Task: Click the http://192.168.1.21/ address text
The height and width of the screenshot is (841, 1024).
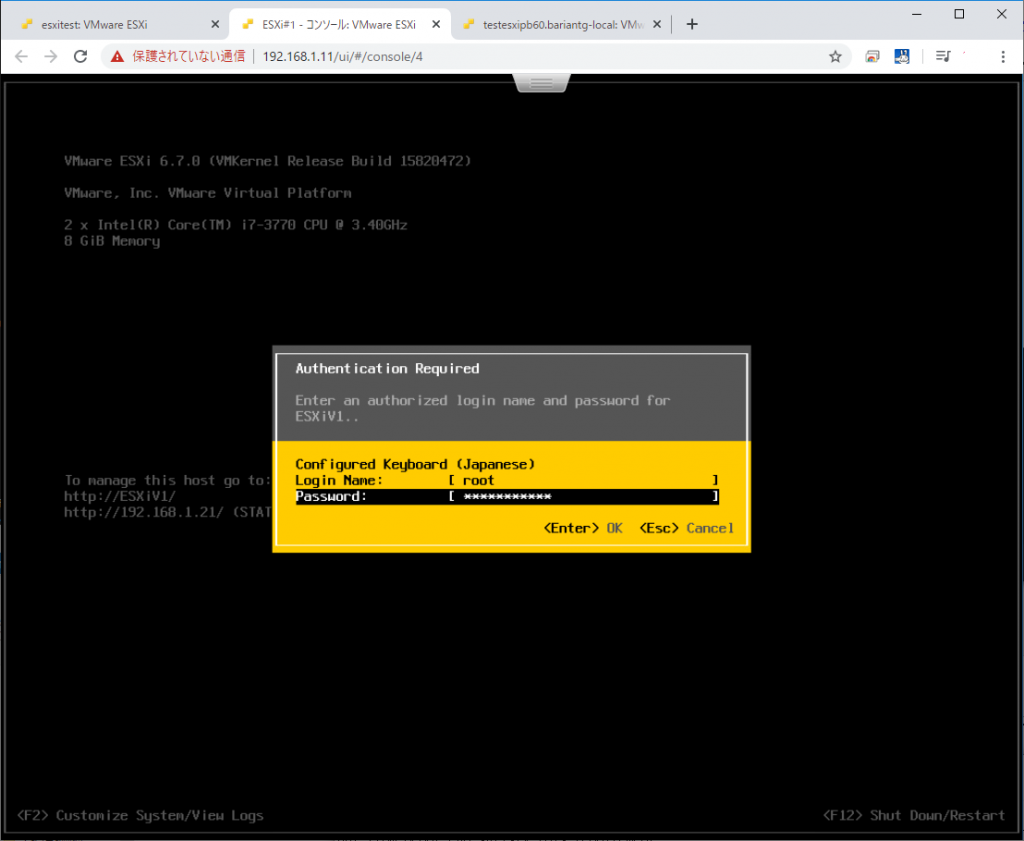Action: [x=144, y=513]
